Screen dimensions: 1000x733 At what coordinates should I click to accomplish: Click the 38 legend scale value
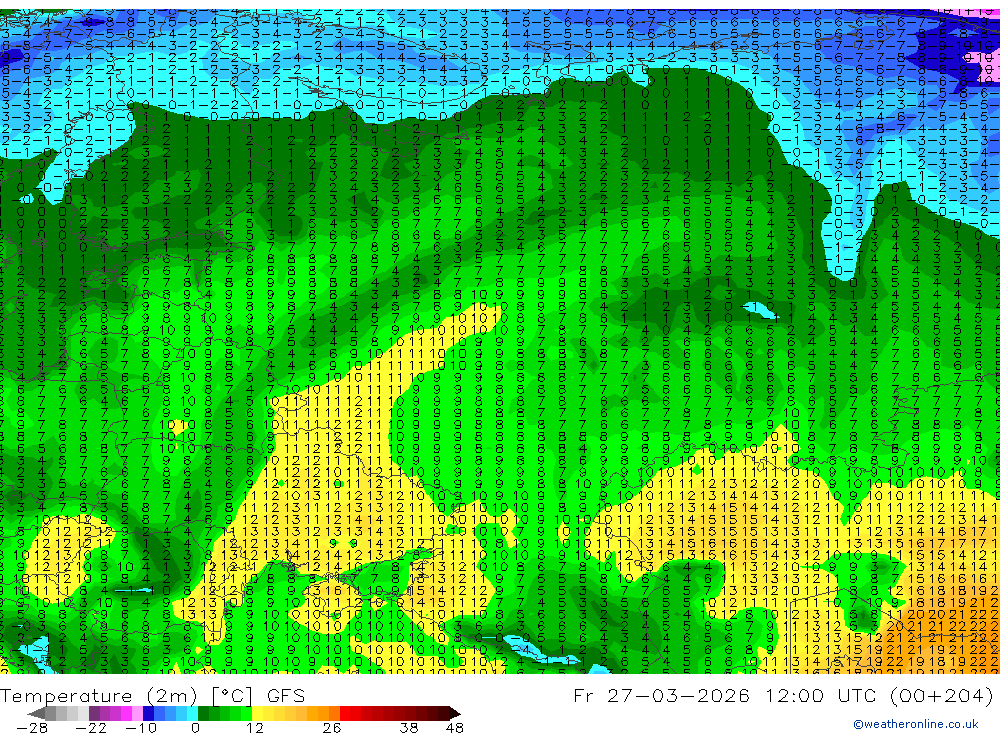point(409,728)
